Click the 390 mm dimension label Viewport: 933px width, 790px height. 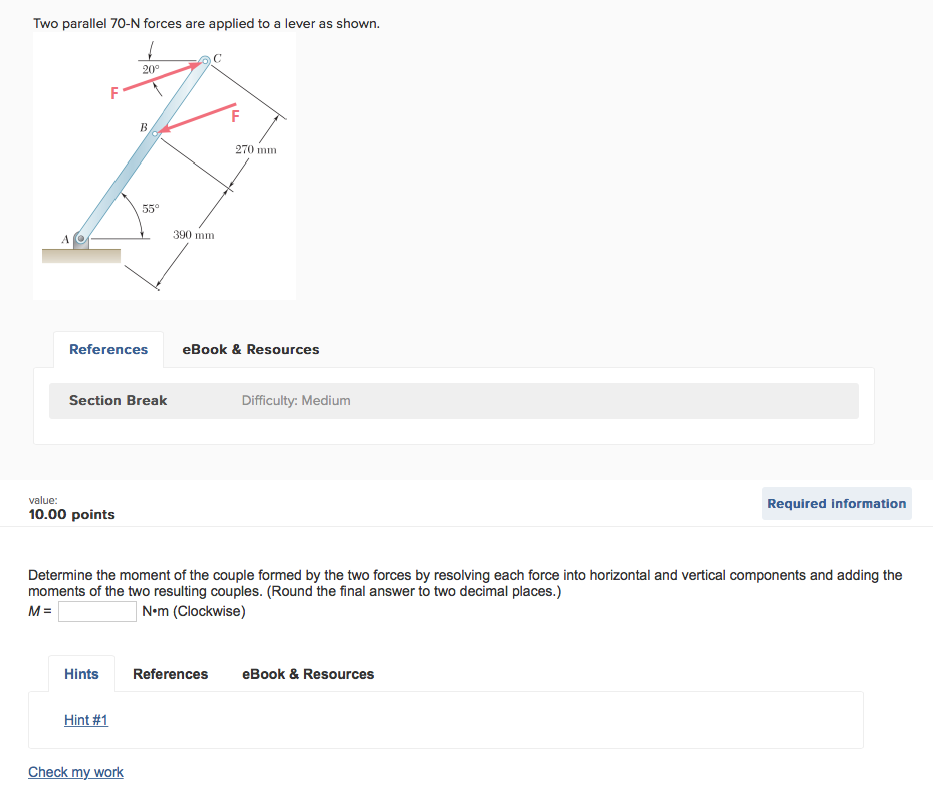pyautogui.click(x=194, y=235)
